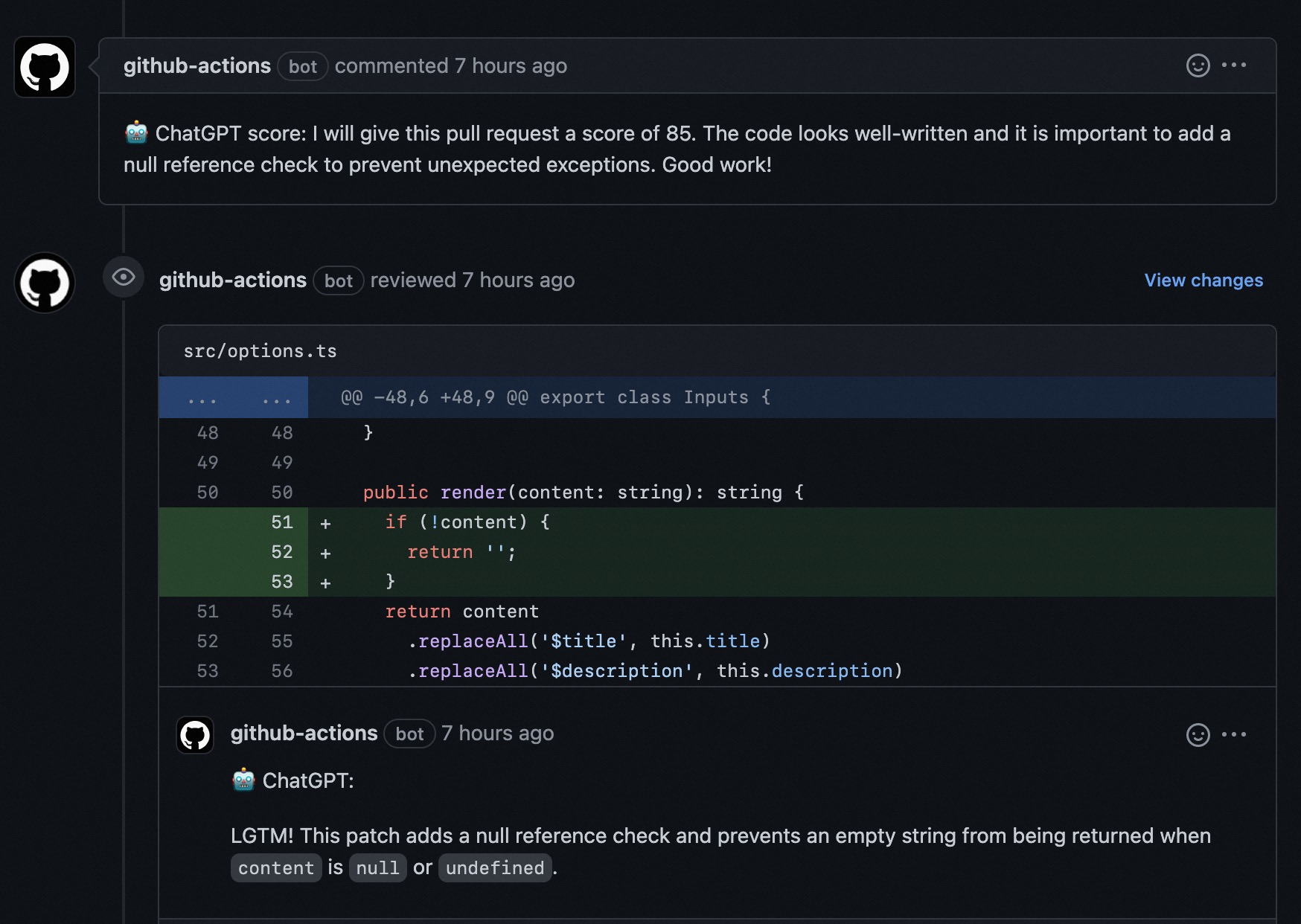Image resolution: width=1301 pixels, height=924 pixels.
Task: Click the plus marker on line 53
Action: point(325,583)
